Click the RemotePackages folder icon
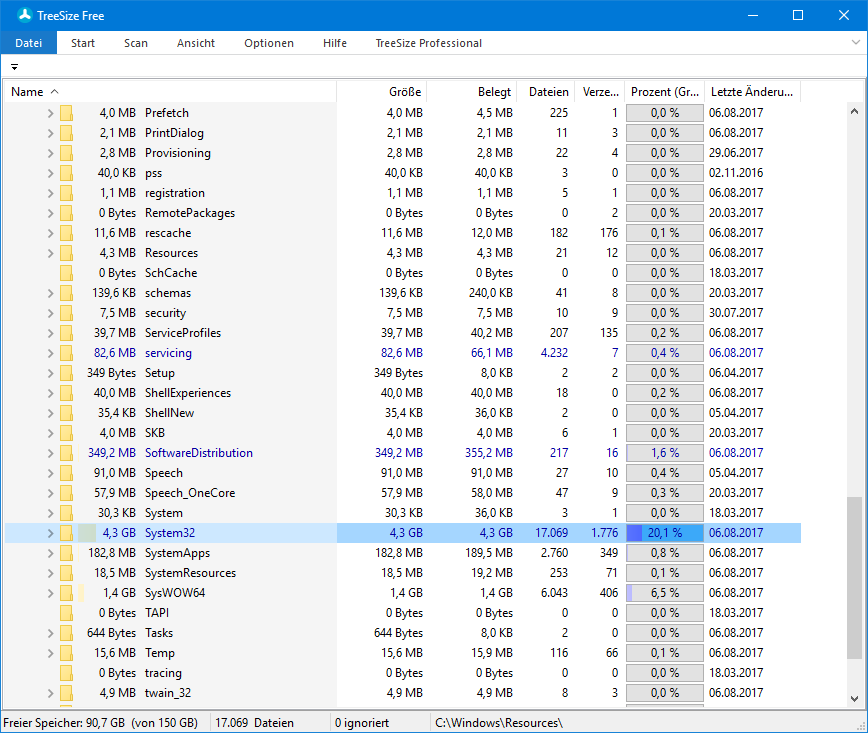 click(66, 213)
